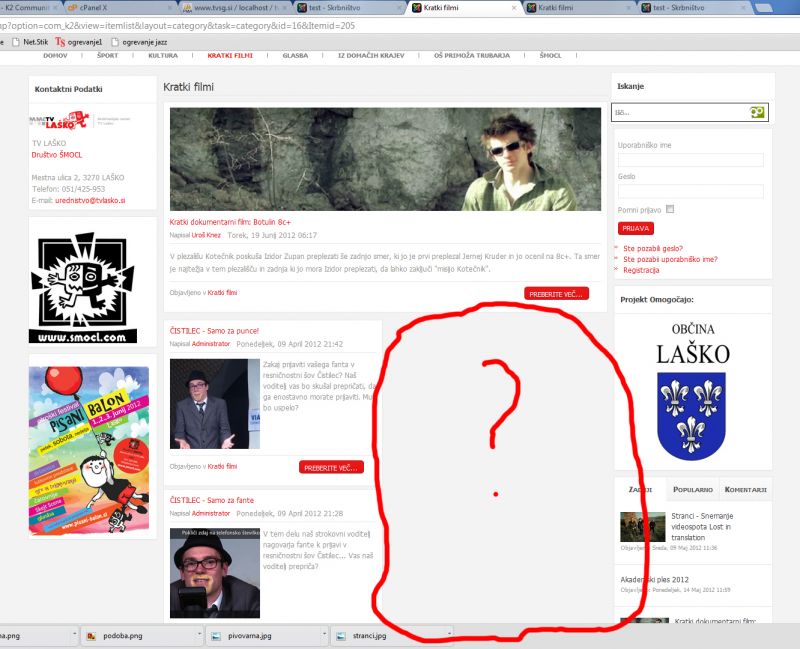
Task: Open the ŠMOCL menu item
Action: [550, 55]
